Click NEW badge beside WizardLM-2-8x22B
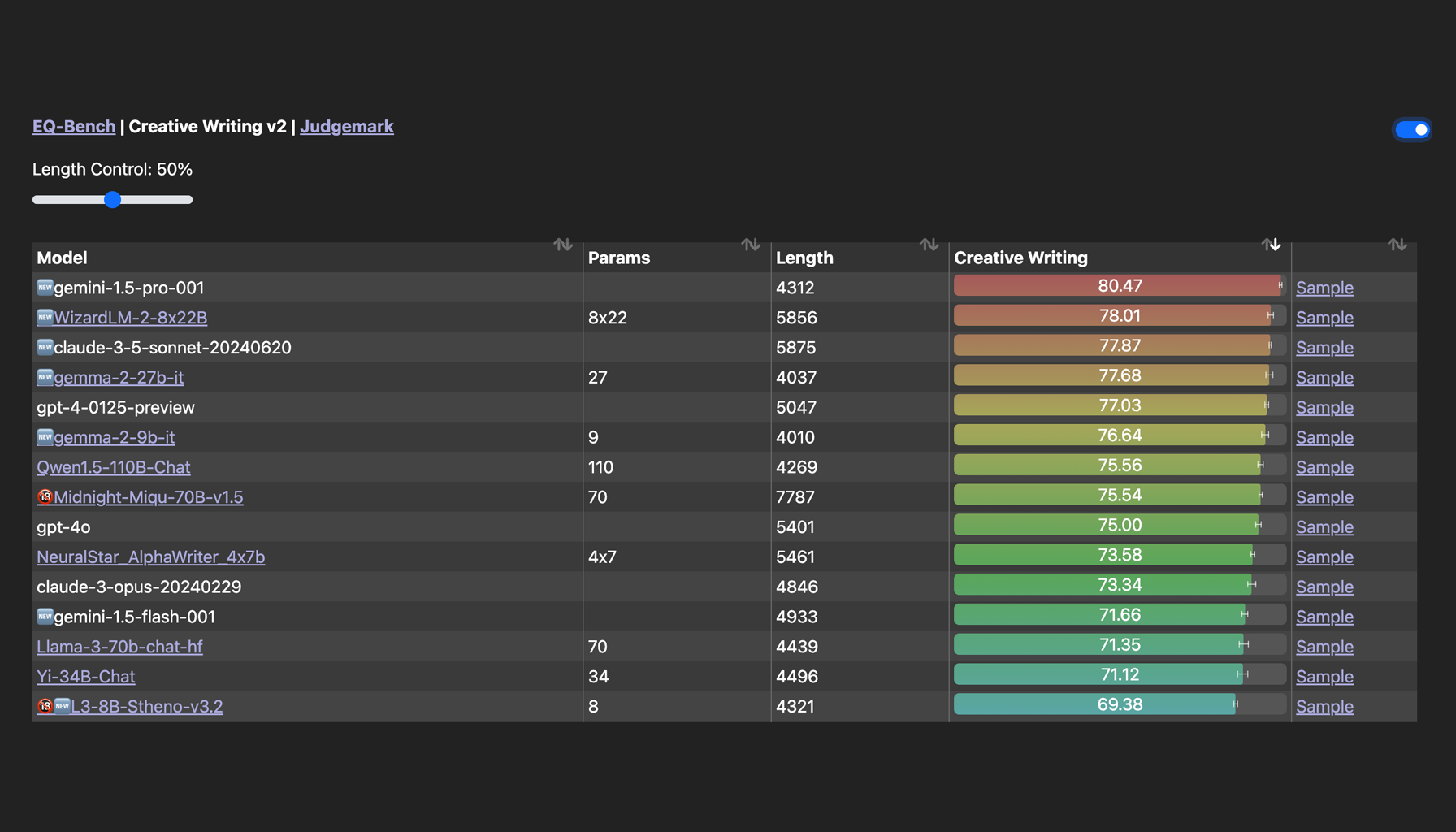Viewport: 1456px width, 832px height. [45, 317]
